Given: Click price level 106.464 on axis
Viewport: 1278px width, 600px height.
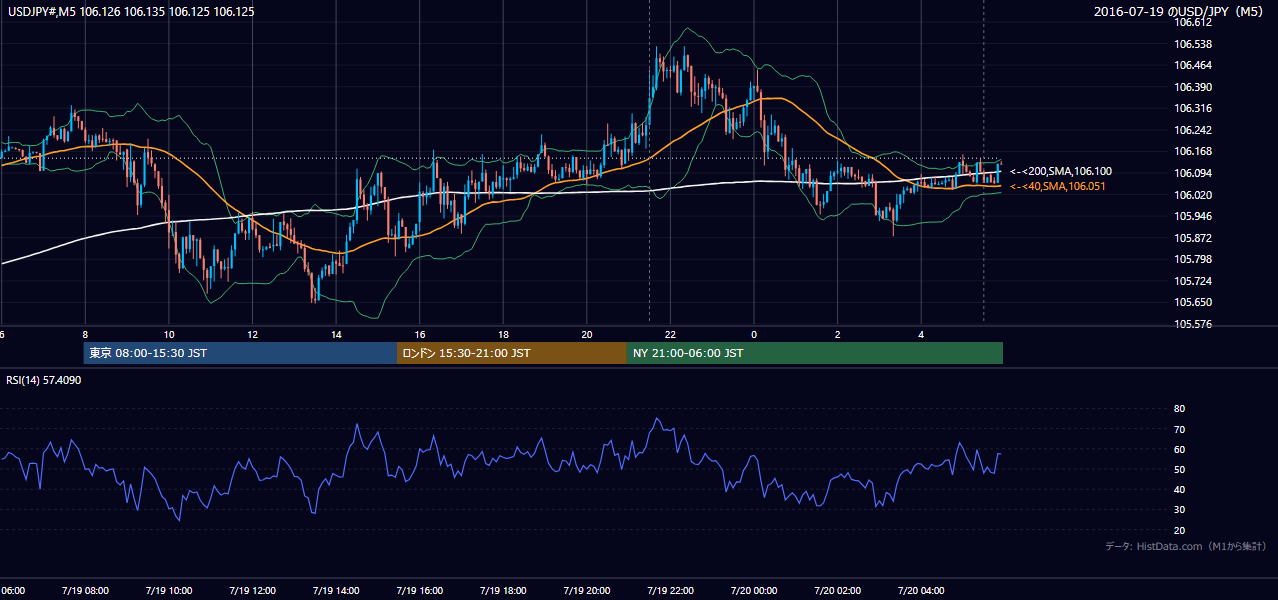Looking at the screenshot, I should (x=1193, y=65).
